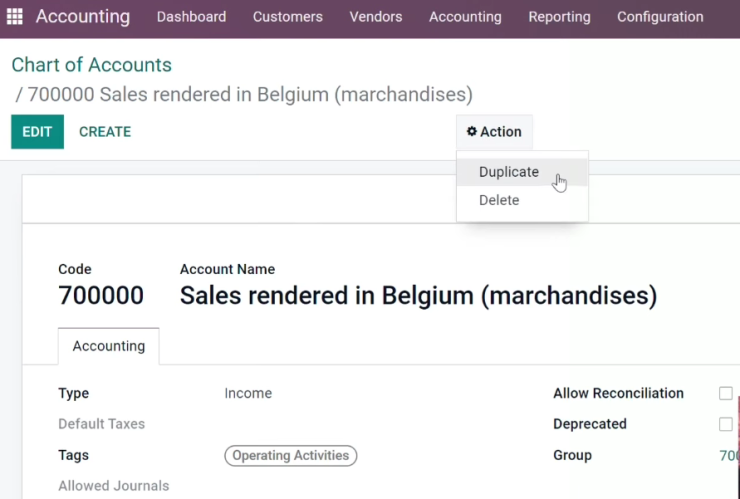The width and height of the screenshot is (740, 499).
Task: Open the apps grid menu icon
Action: pyautogui.click(x=15, y=17)
